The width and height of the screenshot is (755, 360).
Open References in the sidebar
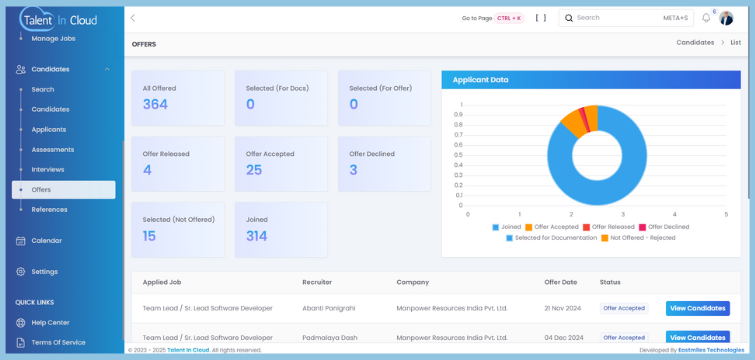(x=50, y=209)
